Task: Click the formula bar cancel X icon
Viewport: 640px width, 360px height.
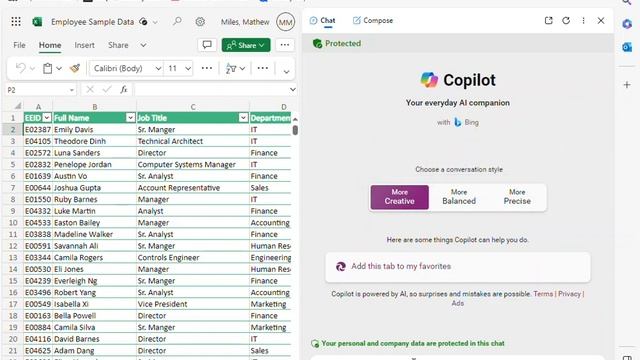Action: pos(90,89)
